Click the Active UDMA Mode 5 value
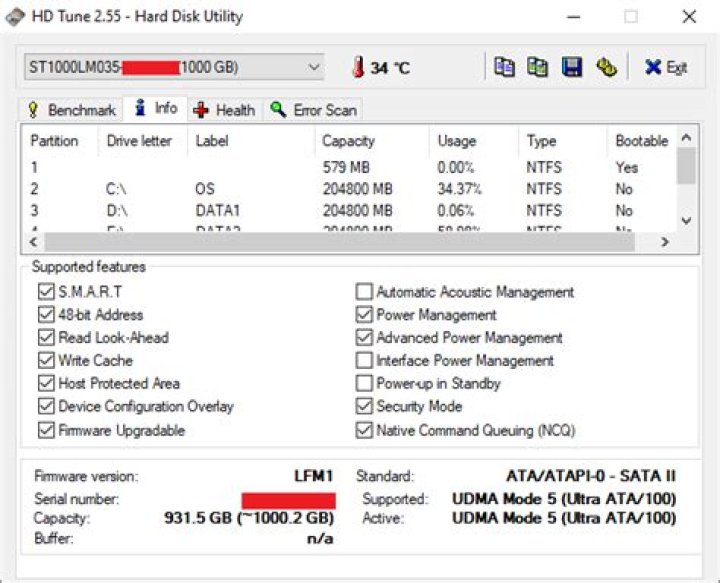Viewport: 720px width, 583px height. [x=564, y=518]
